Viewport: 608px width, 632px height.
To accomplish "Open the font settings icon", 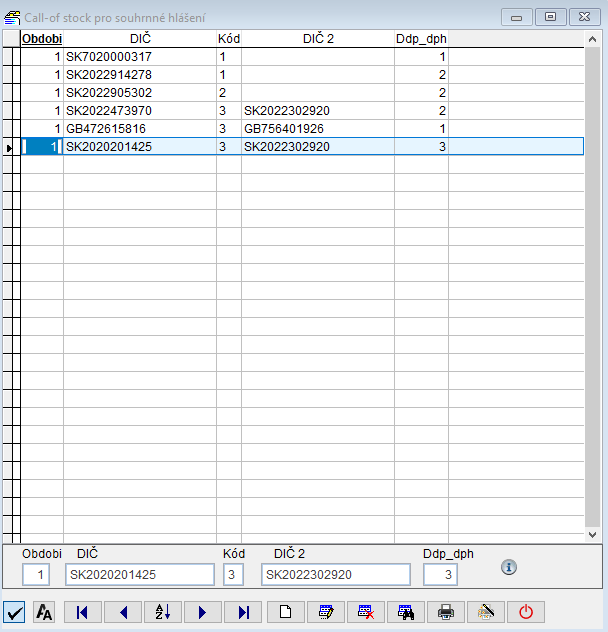I will pos(44,612).
